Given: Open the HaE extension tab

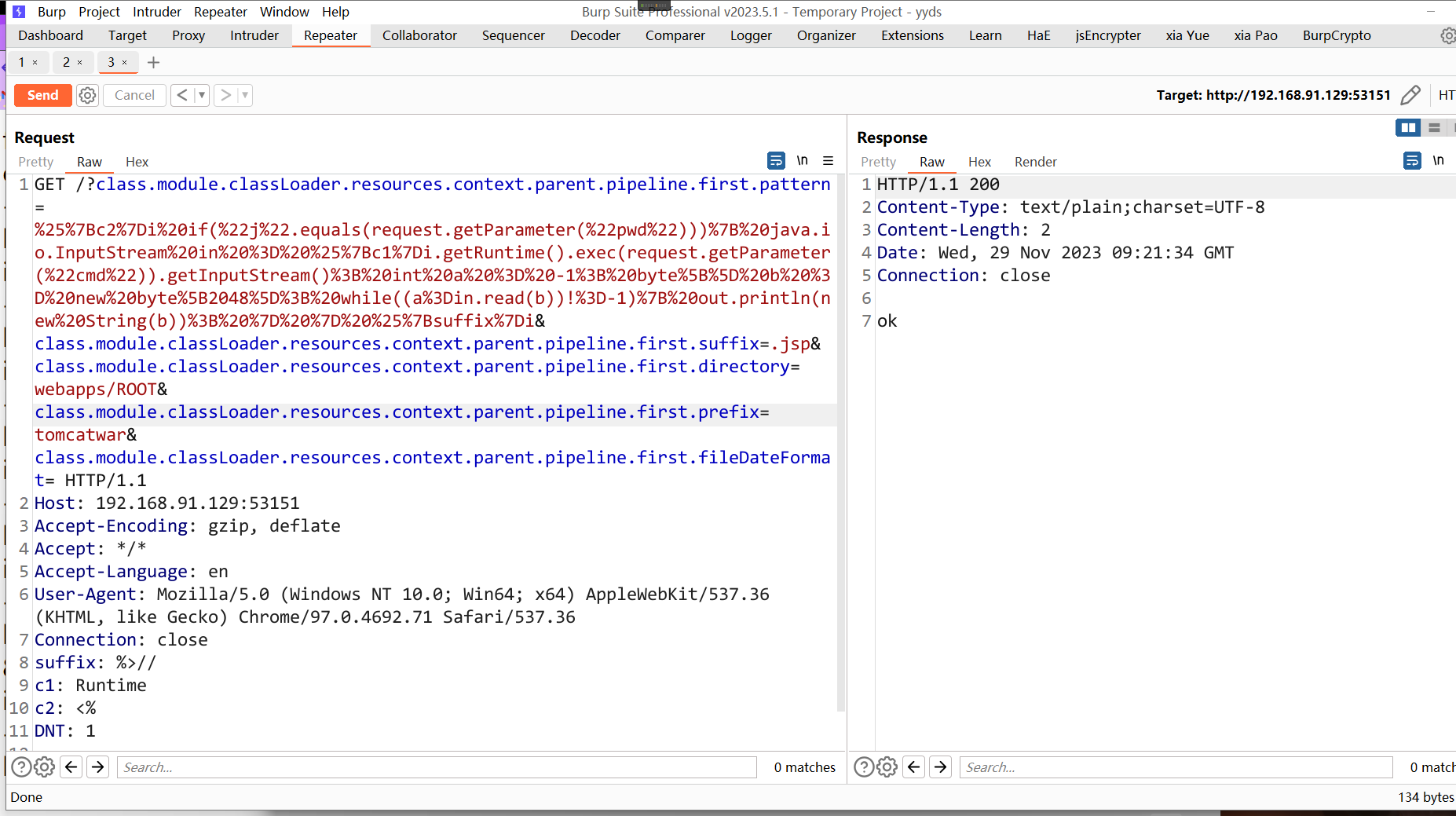Looking at the screenshot, I should point(1038,35).
